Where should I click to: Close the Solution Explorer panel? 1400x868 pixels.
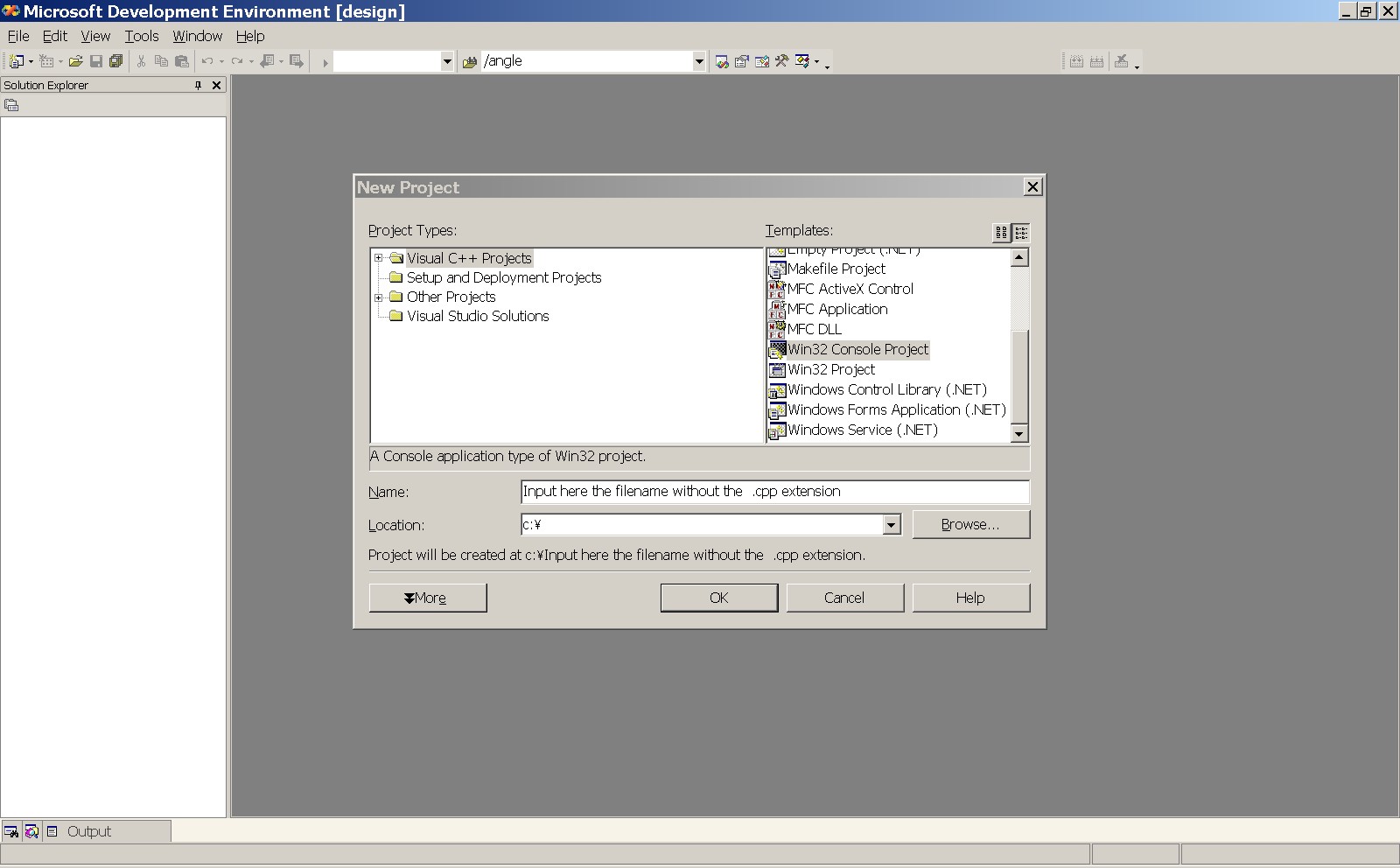[217, 85]
